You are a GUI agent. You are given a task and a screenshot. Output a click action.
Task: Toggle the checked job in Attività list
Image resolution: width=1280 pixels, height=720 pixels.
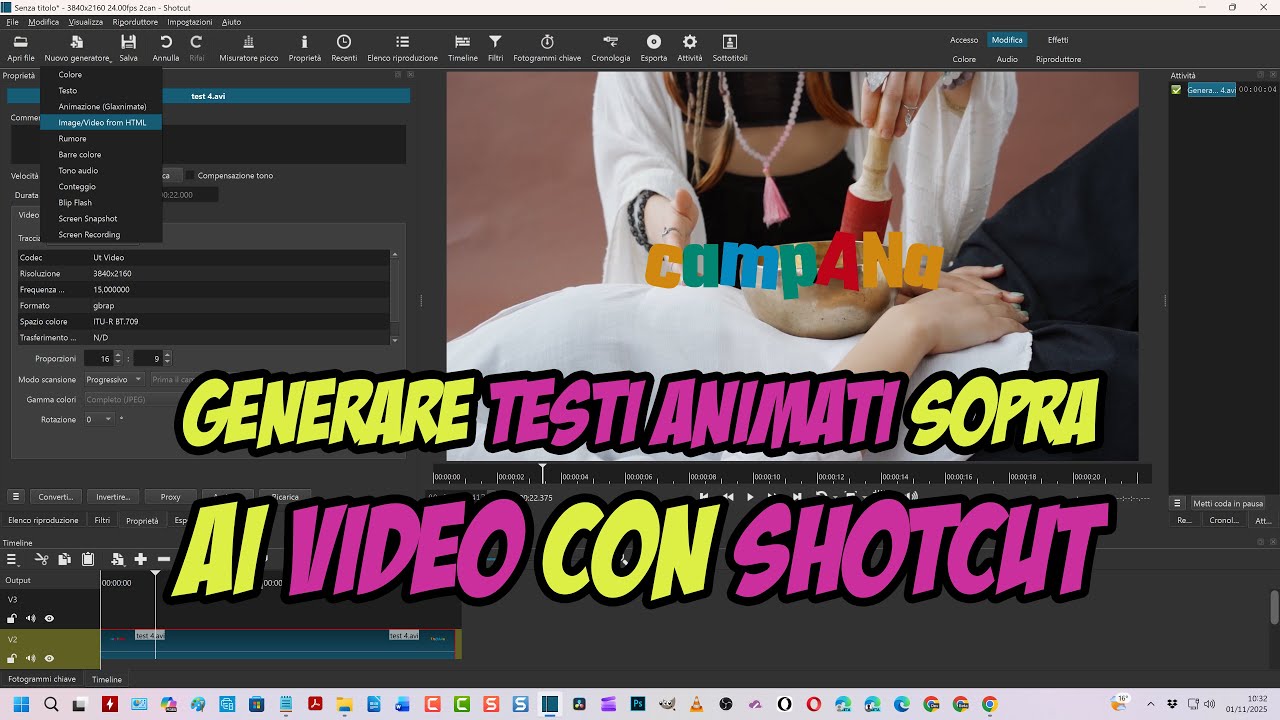tap(1176, 90)
